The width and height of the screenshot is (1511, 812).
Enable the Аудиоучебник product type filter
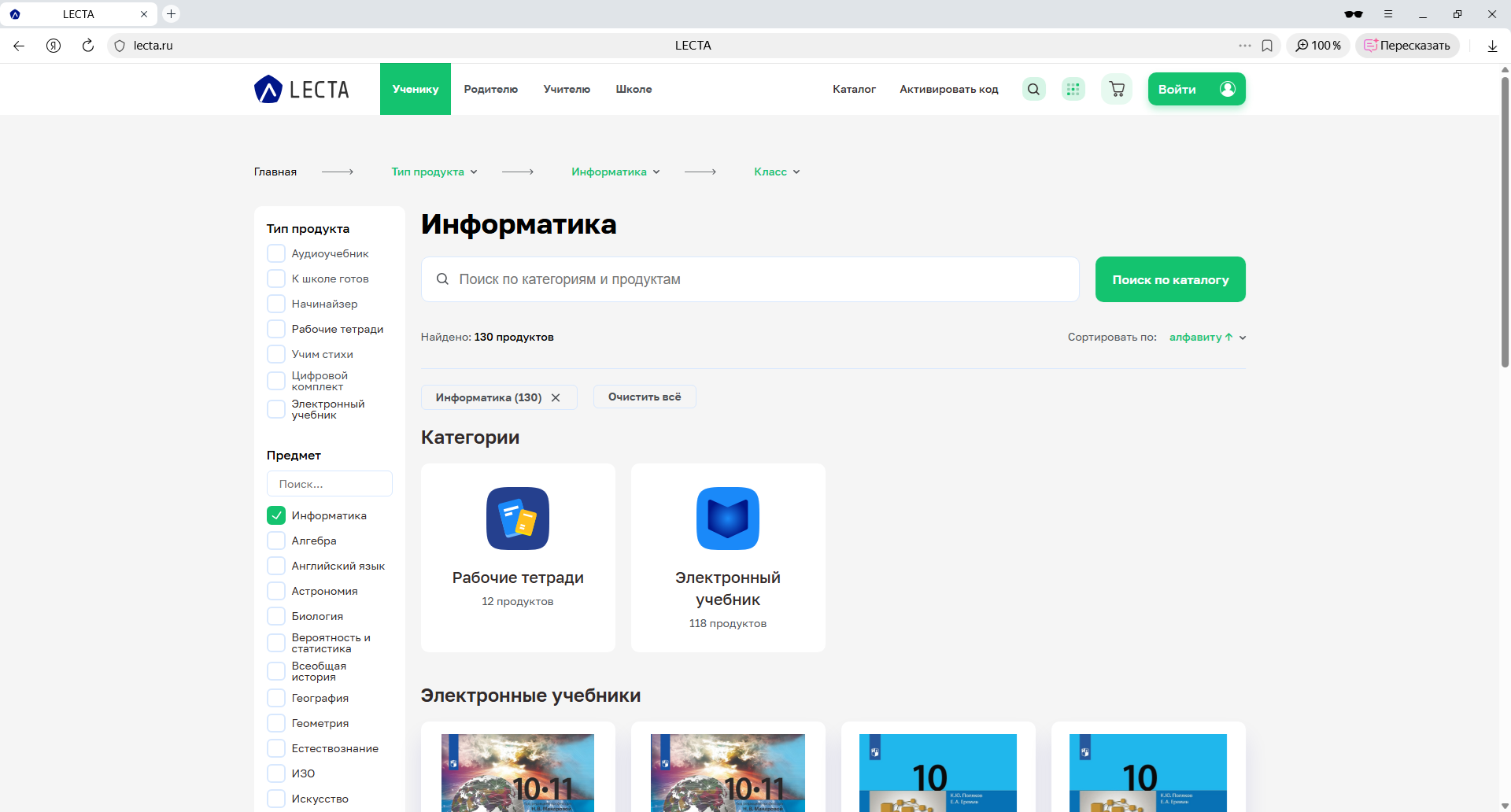coord(275,253)
